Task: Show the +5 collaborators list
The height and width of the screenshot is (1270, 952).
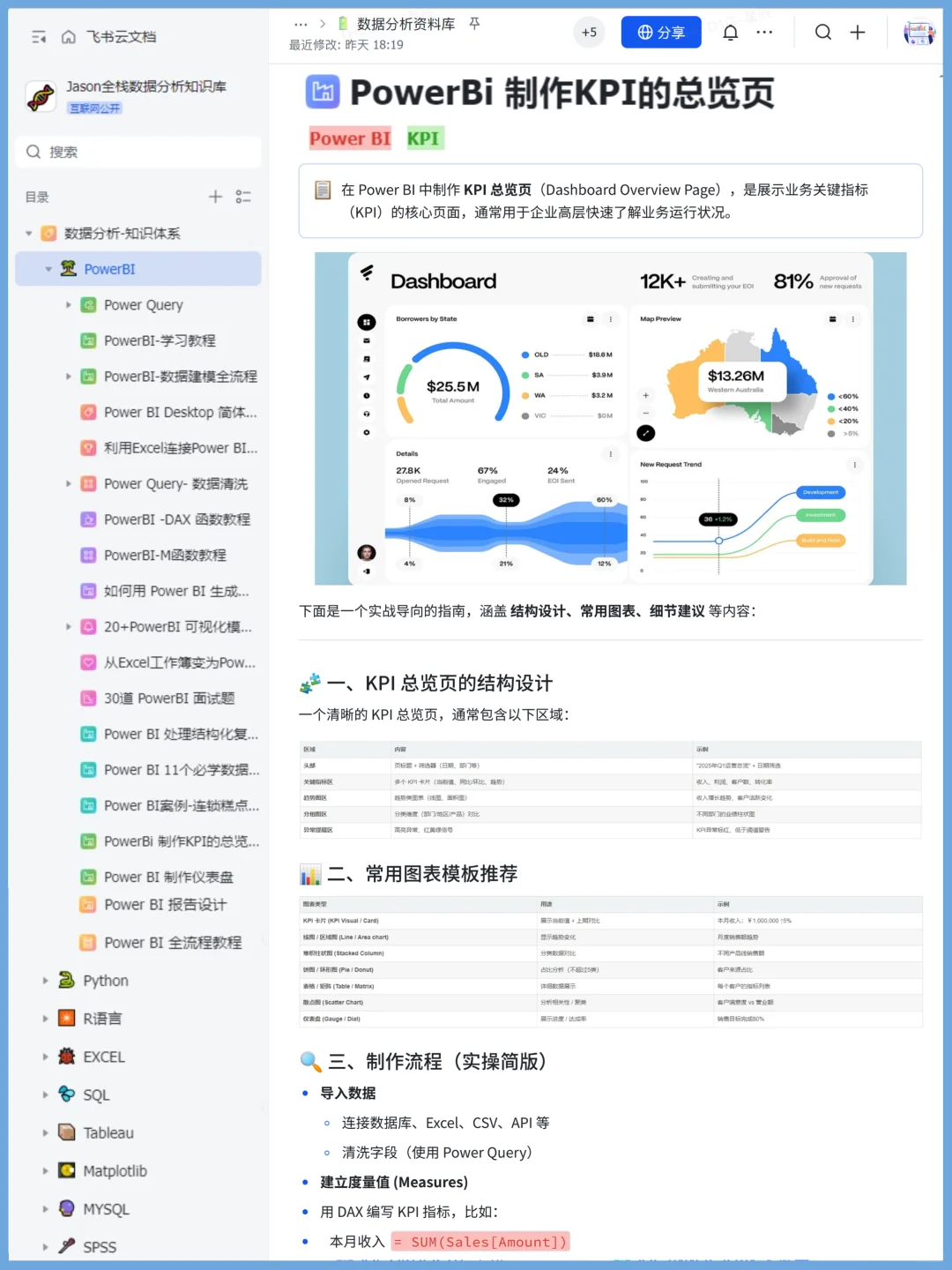Action: [589, 33]
